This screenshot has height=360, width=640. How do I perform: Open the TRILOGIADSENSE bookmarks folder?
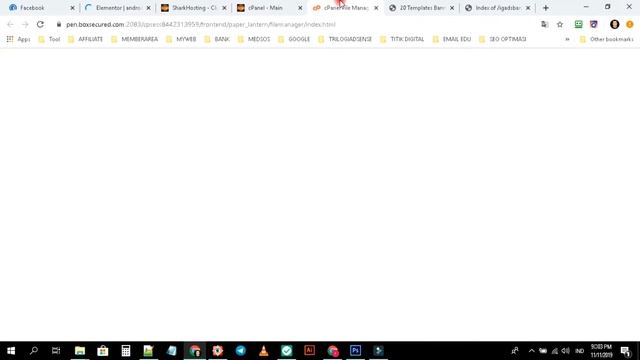tap(345, 39)
